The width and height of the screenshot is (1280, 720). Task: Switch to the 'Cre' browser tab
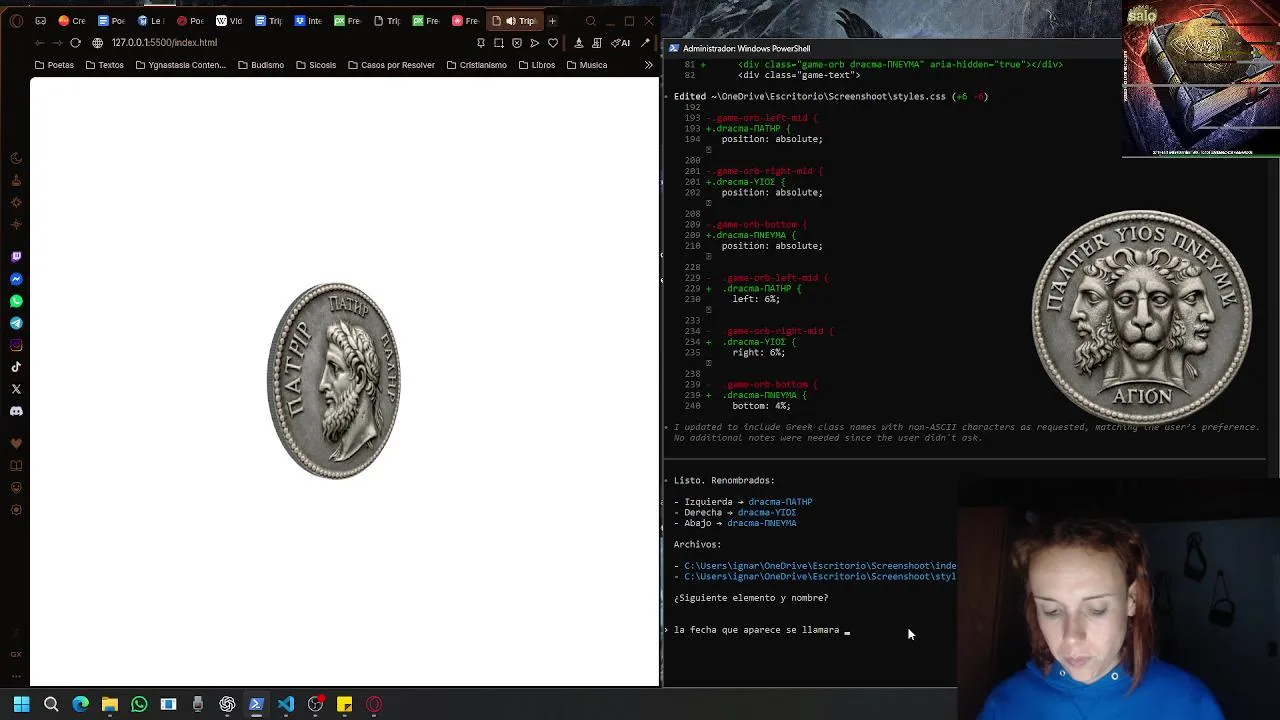(x=72, y=21)
